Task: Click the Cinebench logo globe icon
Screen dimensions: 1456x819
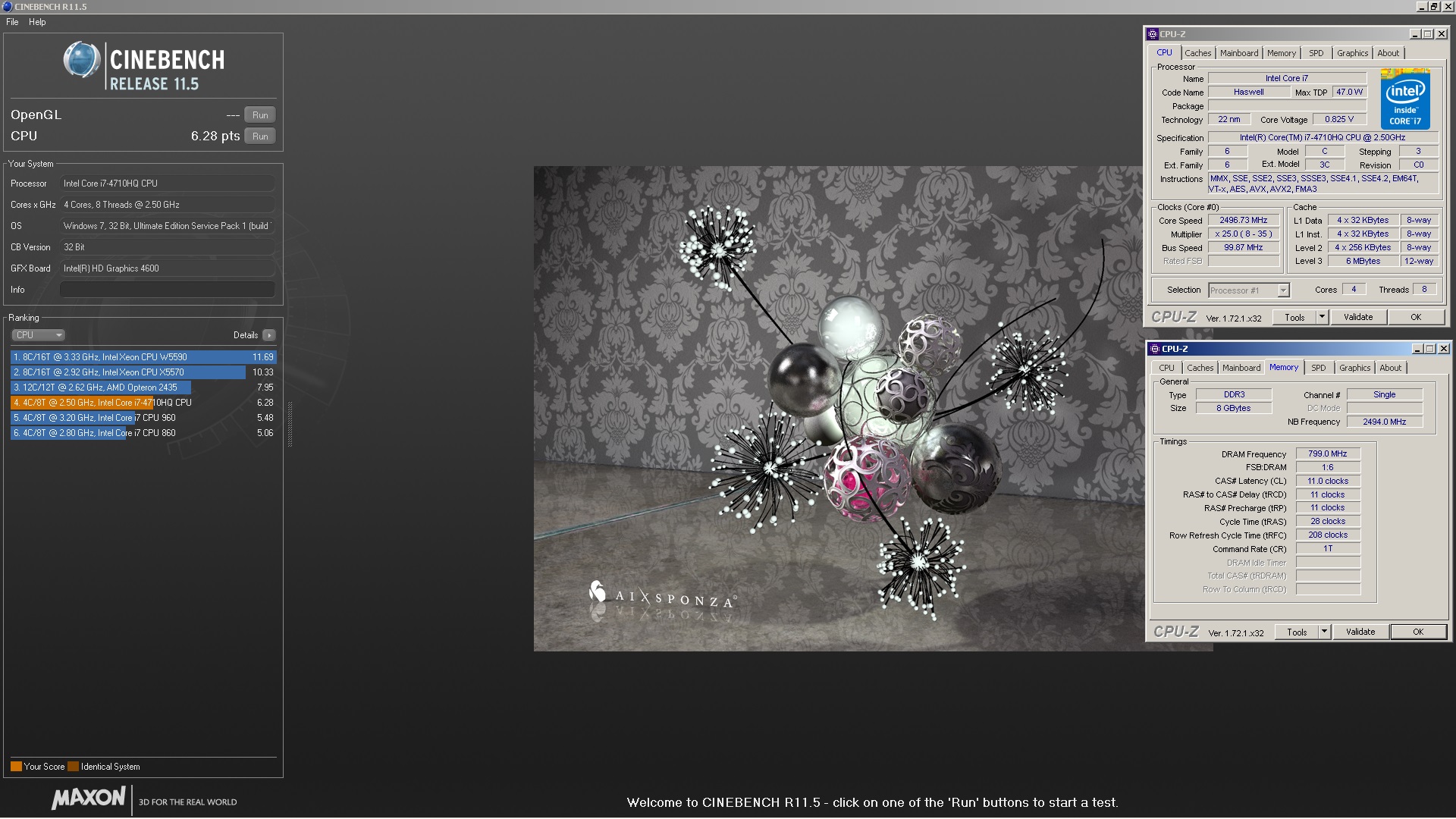Action: tap(82, 60)
